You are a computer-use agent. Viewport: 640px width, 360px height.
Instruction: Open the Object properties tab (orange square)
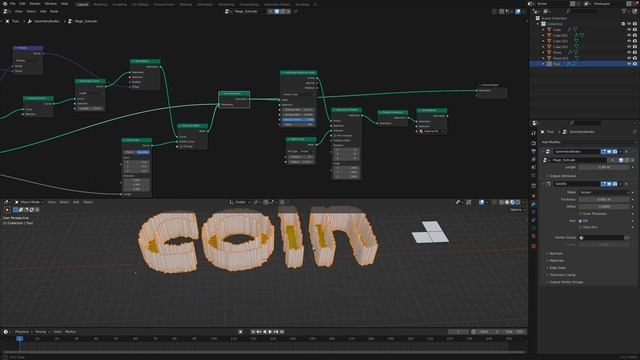(533, 196)
